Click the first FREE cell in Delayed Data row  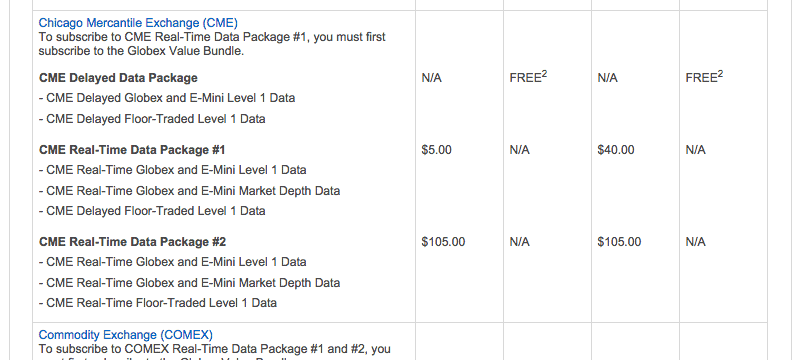(528, 77)
